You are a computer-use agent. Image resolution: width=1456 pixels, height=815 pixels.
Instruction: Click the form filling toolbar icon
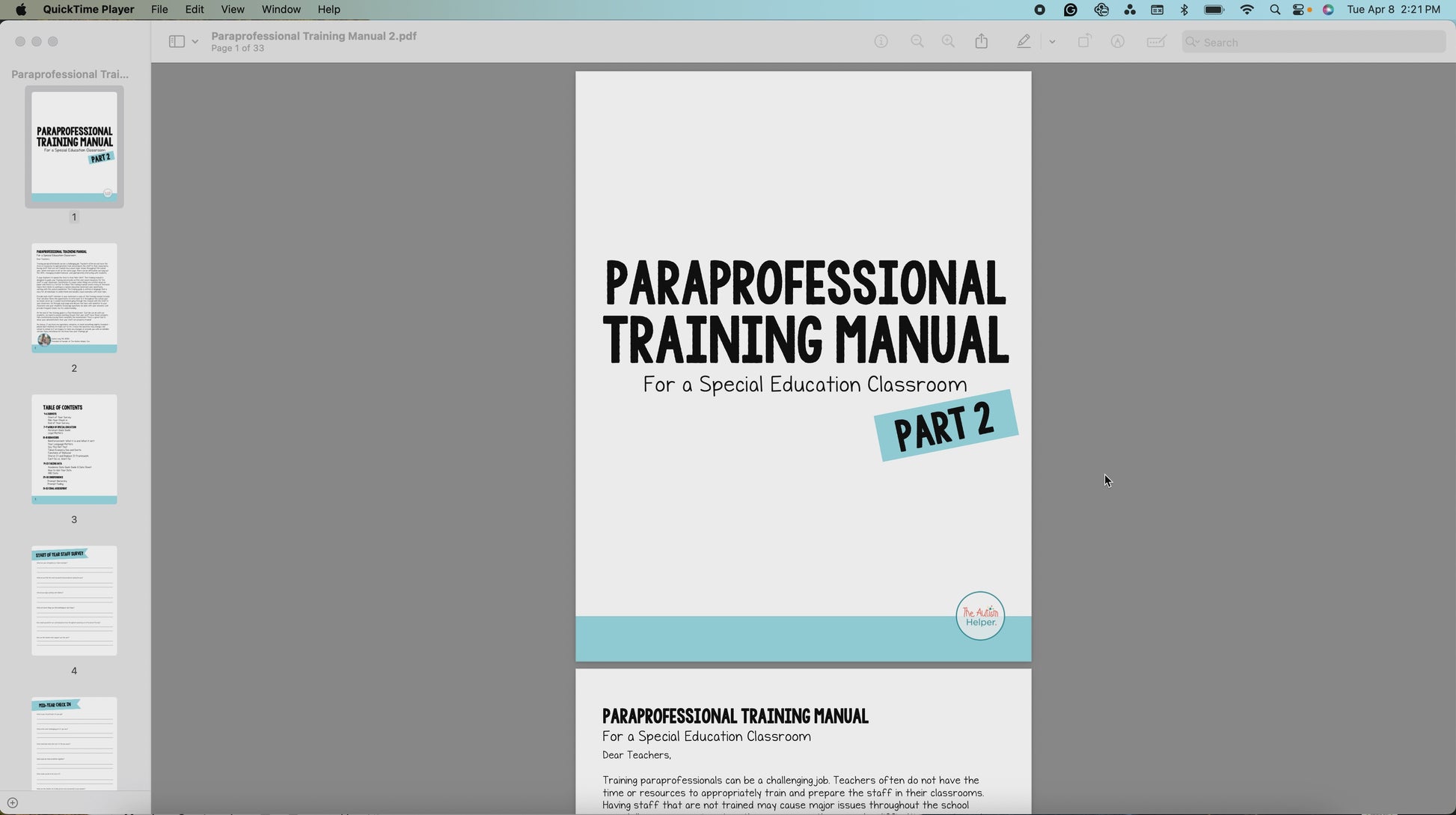click(1156, 42)
